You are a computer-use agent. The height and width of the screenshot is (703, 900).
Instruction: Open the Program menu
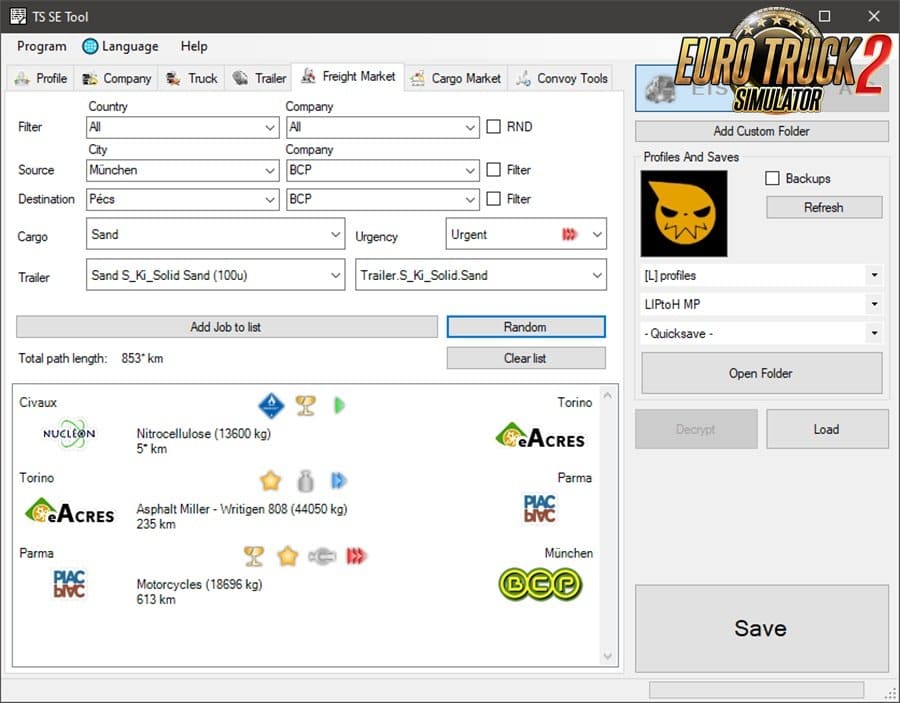pyautogui.click(x=41, y=46)
